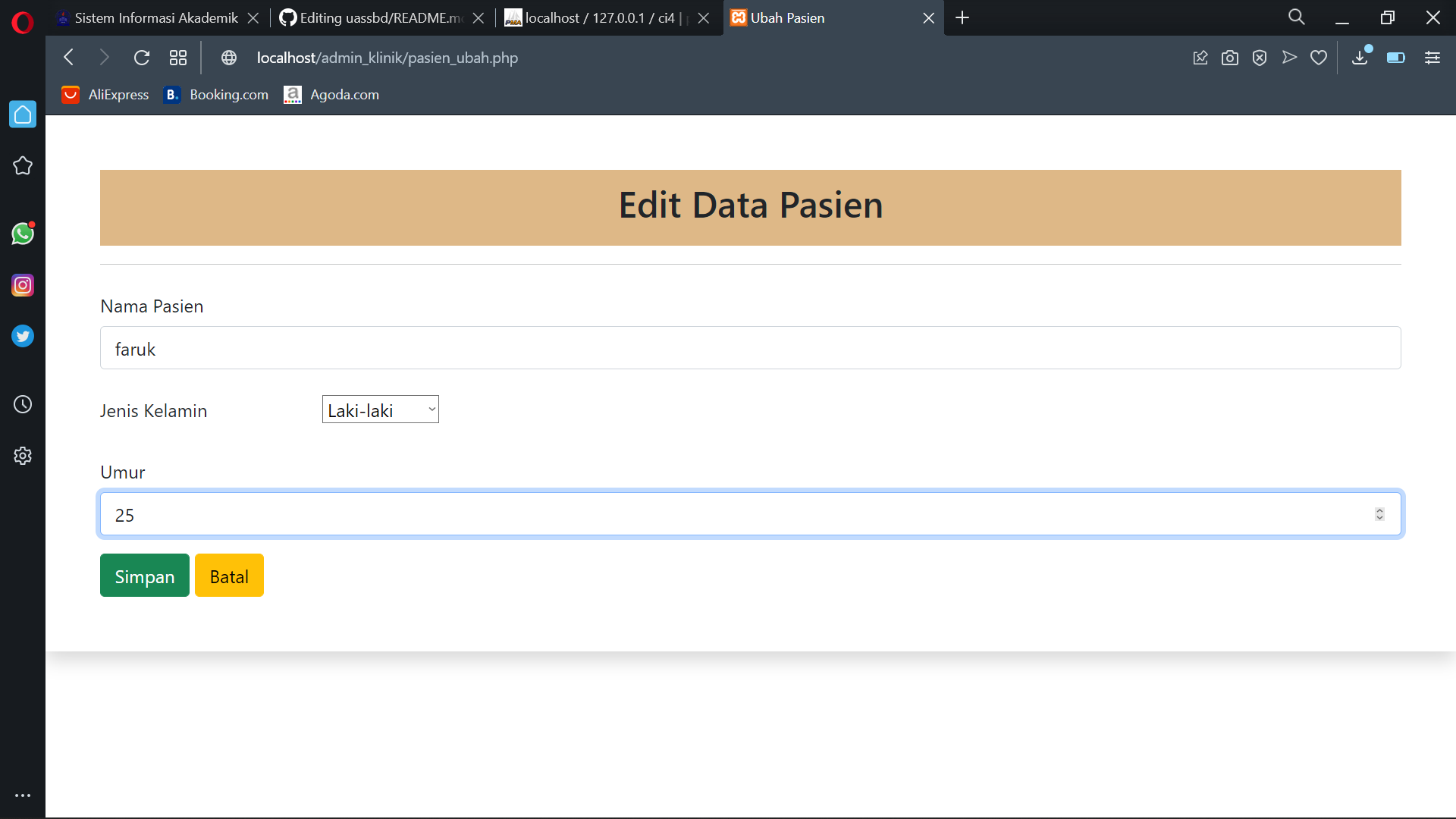Click the Batal button
Viewport: 1456px width, 819px height.
point(228,575)
